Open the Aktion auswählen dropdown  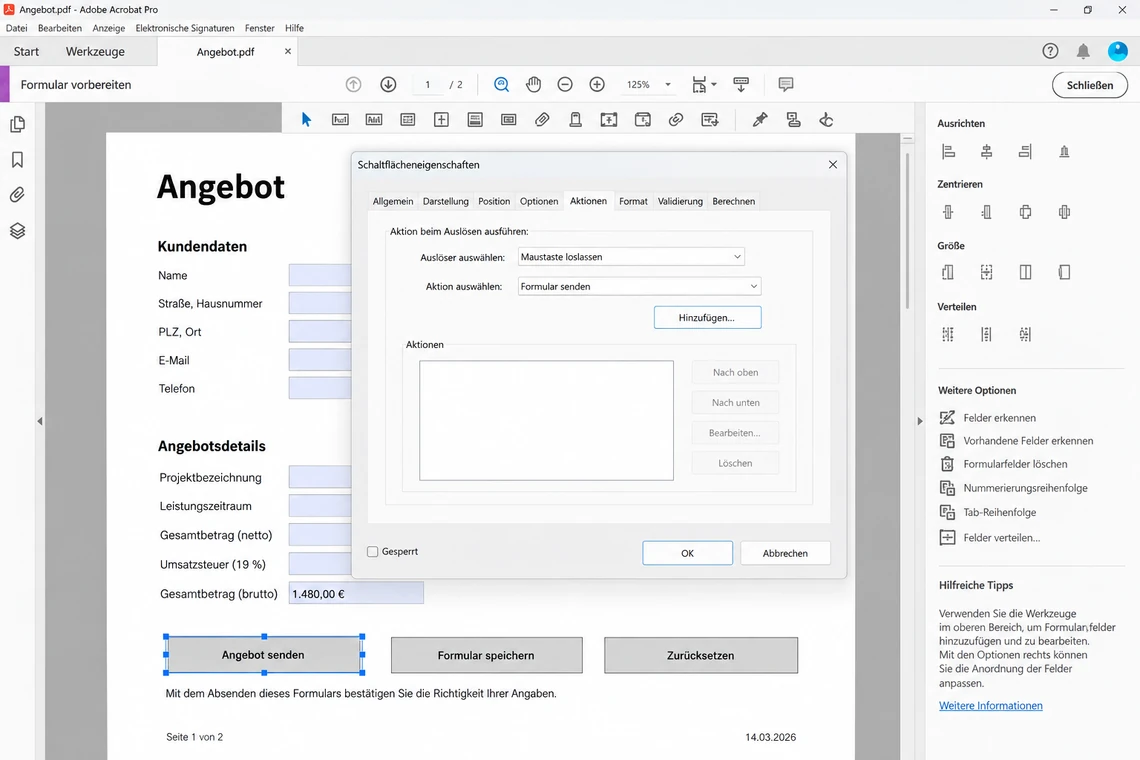[639, 287]
